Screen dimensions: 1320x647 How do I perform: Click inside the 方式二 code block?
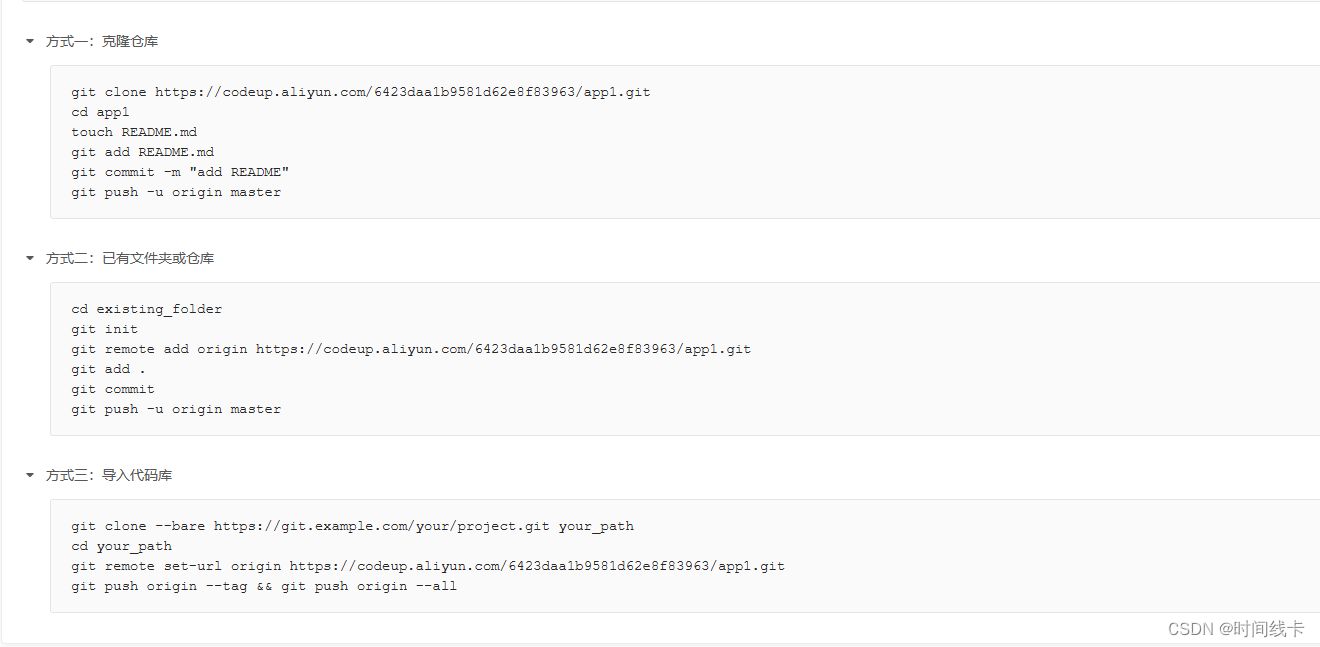(400, 358)
